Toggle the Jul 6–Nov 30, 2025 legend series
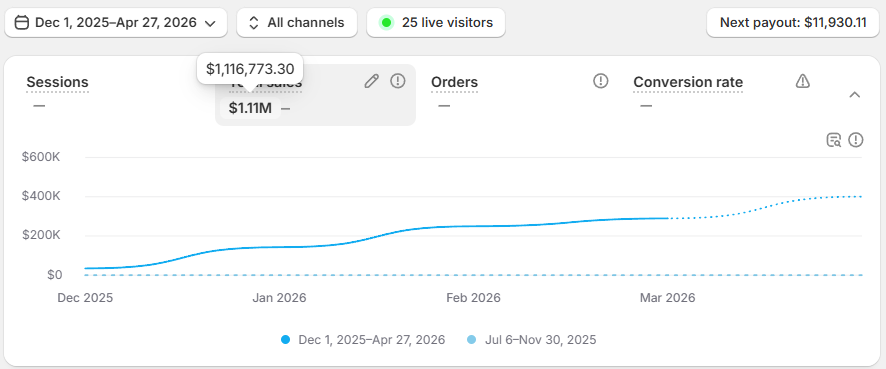This screenshot has height=369, width=886. (532, 340)
